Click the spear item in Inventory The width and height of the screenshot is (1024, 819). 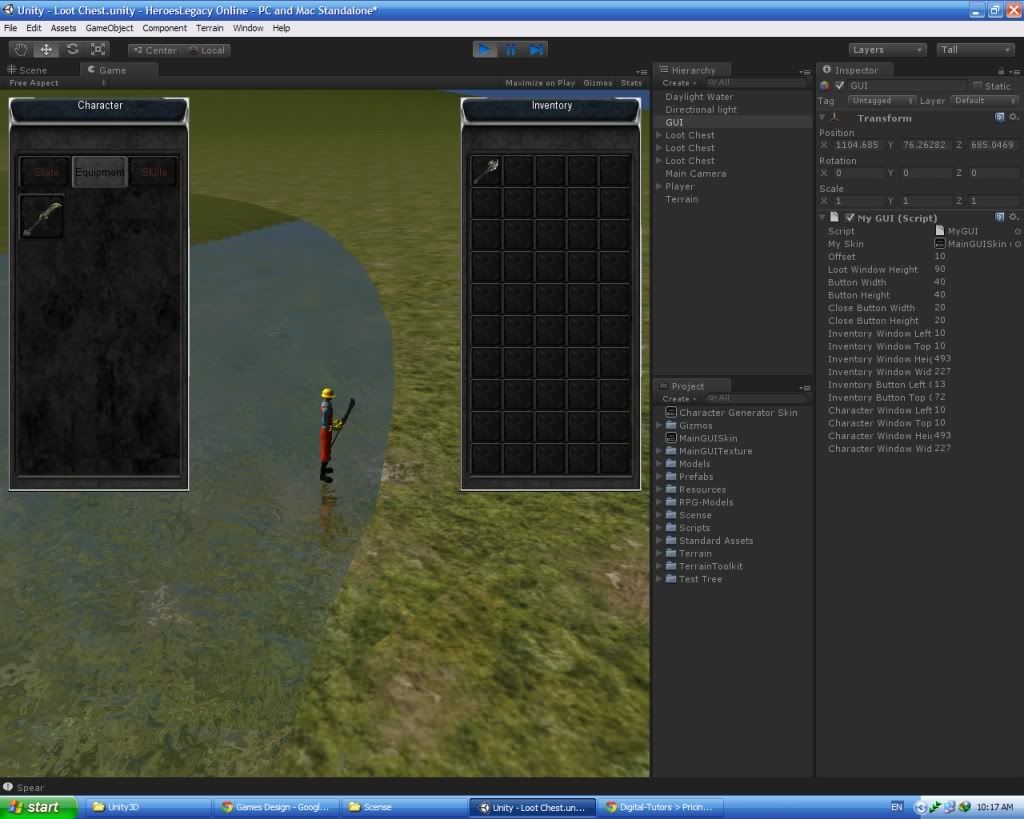click(x=486, y=171)
